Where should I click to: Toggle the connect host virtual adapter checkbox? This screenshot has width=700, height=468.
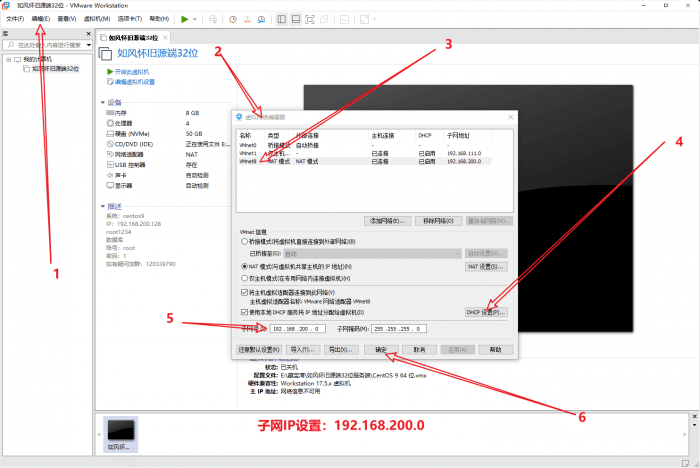pos(243,292)
